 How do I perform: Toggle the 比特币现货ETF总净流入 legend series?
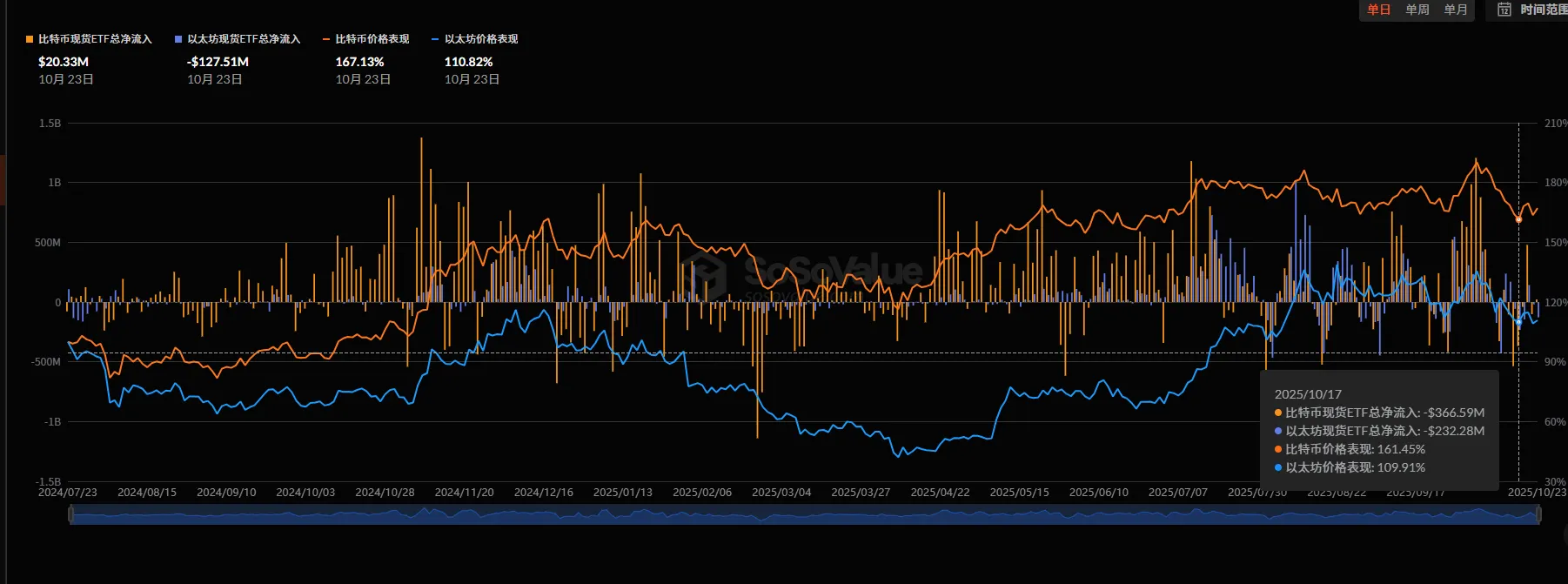89,39
